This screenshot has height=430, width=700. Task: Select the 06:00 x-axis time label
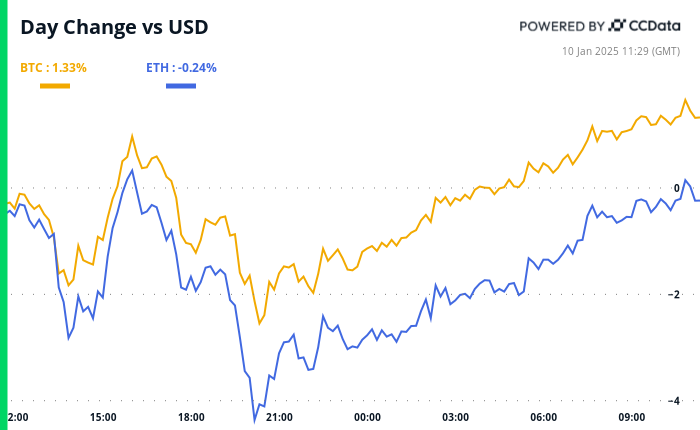(543, 417)
